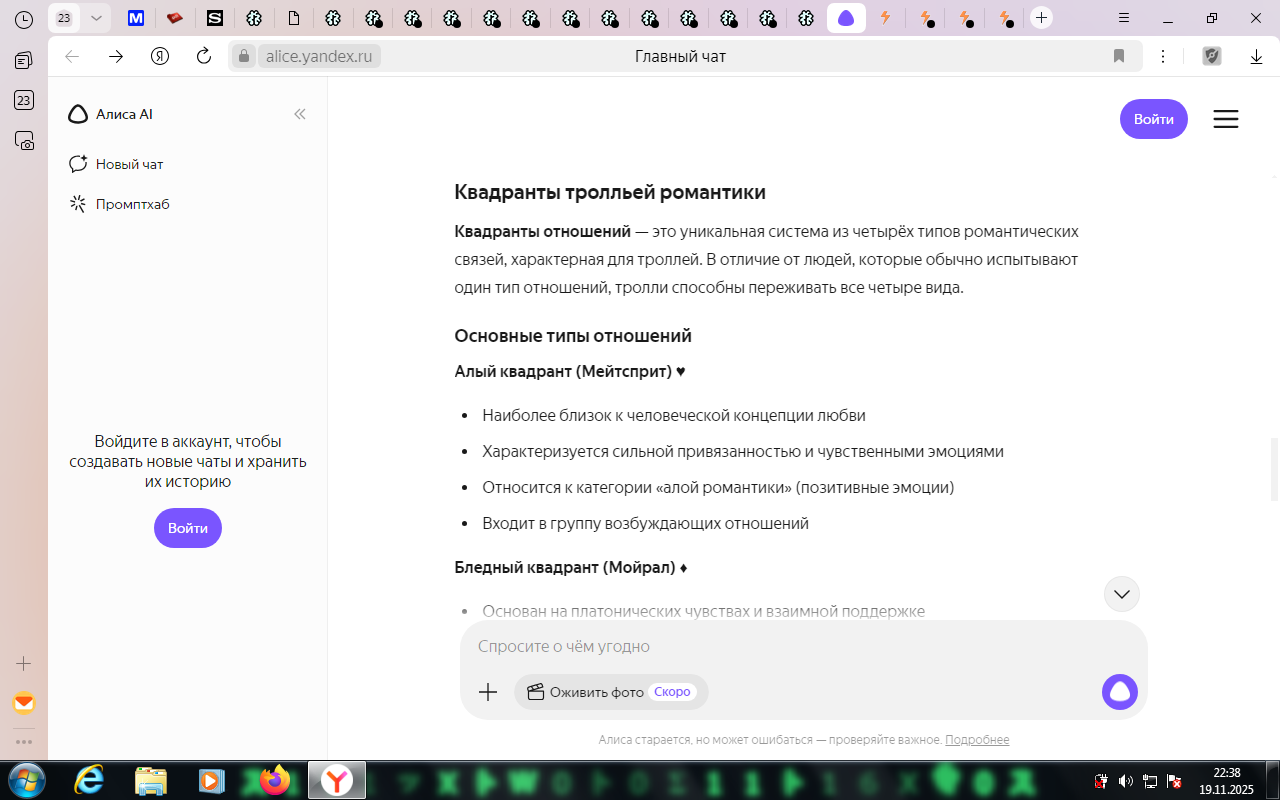This screenshot has height=800, width=1280.
Task: Click the Yandex home button in toolbar
Action: (x=160, y=56)
